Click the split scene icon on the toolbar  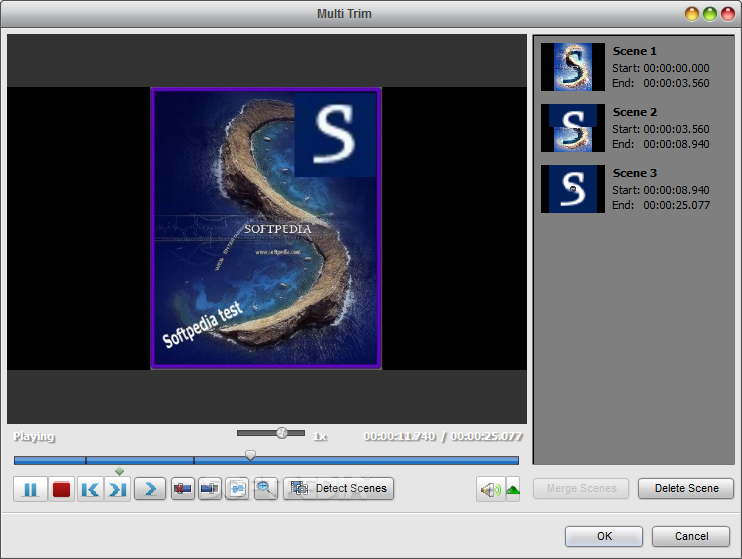click(x=210, y=488)
